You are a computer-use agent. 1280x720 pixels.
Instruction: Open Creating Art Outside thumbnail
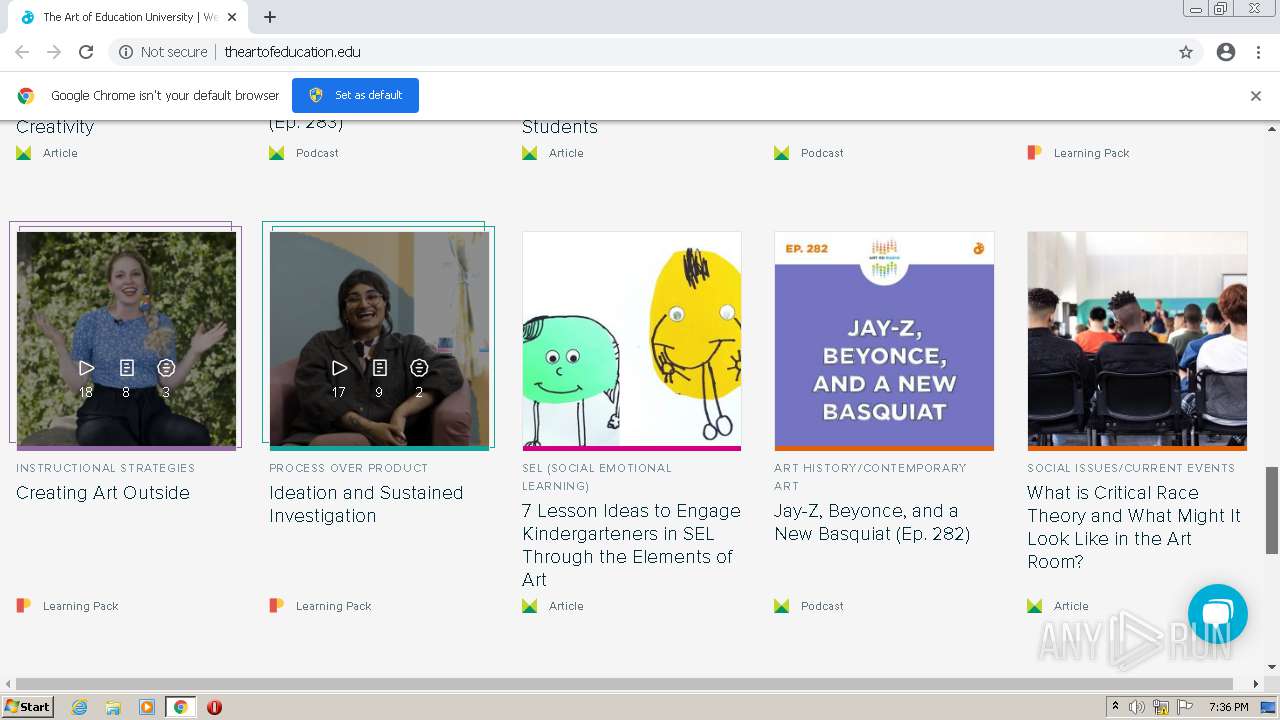coord(126,339)
